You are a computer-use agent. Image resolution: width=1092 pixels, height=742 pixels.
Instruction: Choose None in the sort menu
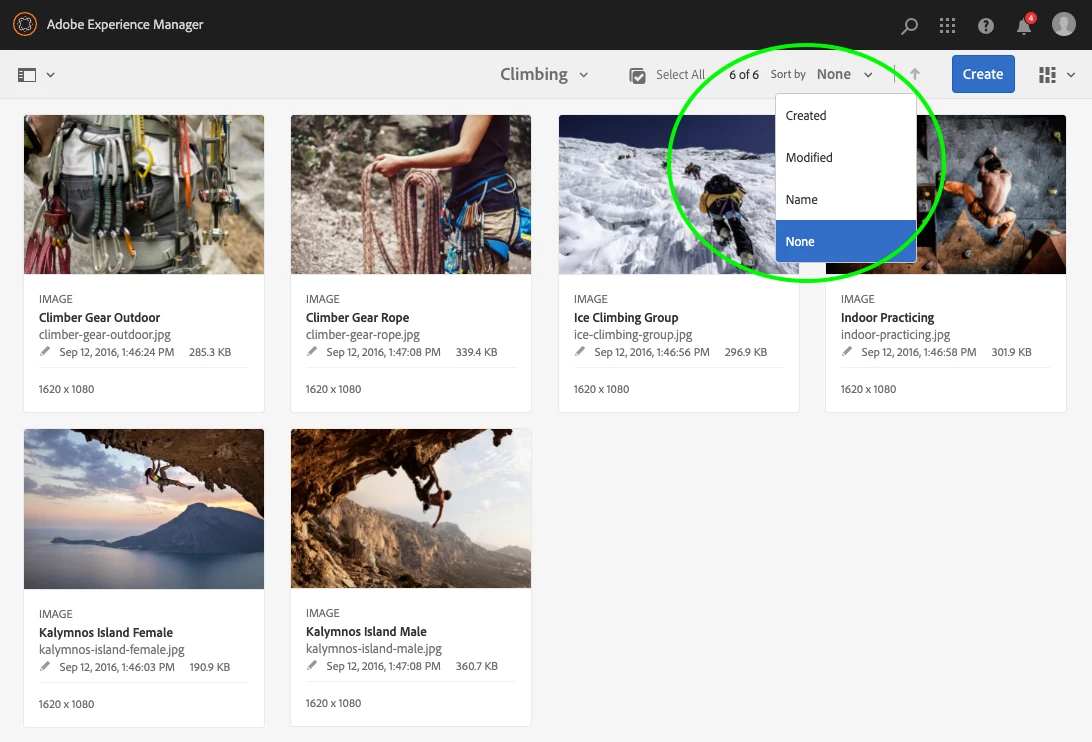pos(845,241)
